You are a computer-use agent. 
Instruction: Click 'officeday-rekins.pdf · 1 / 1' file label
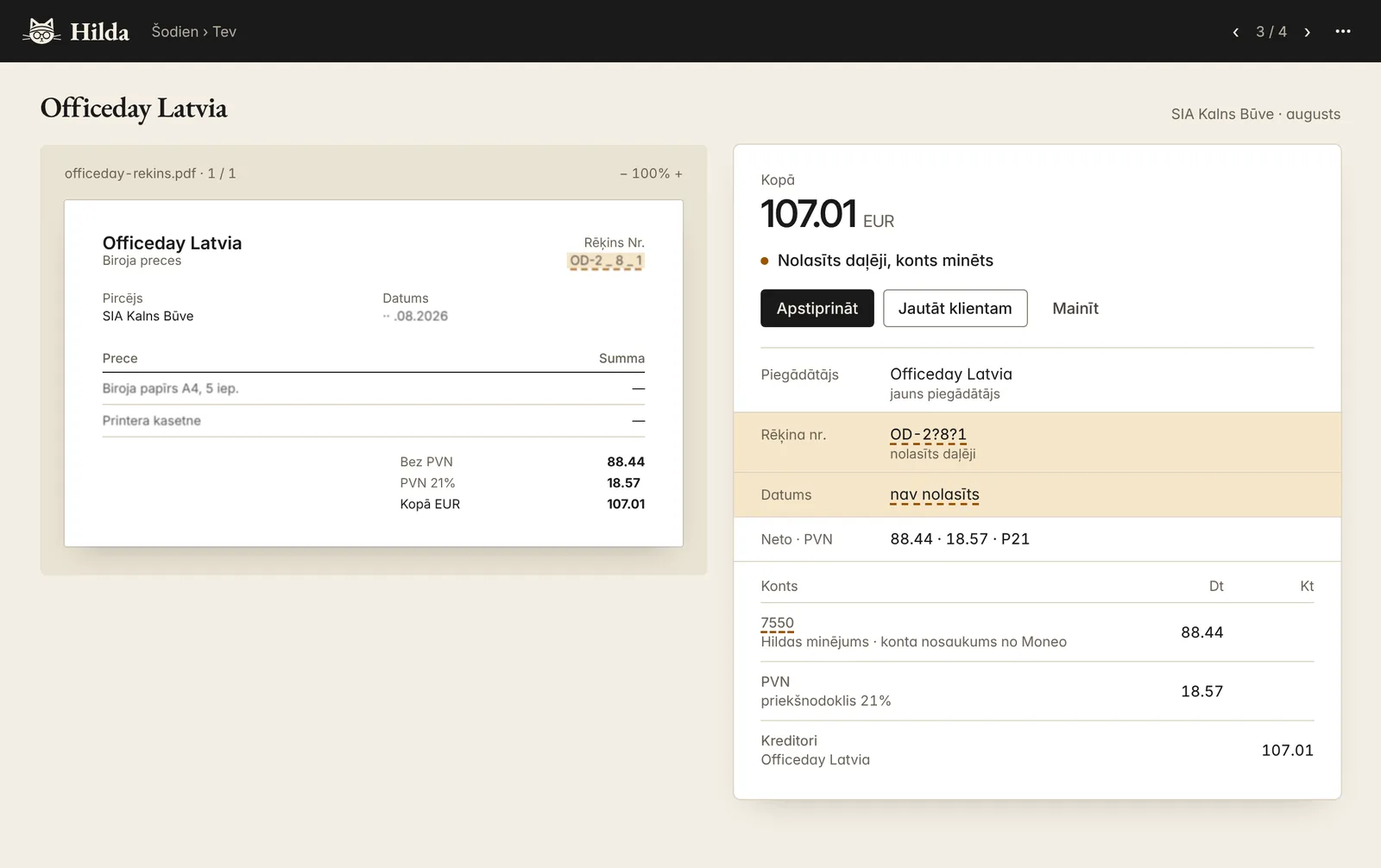click(150, 173)
